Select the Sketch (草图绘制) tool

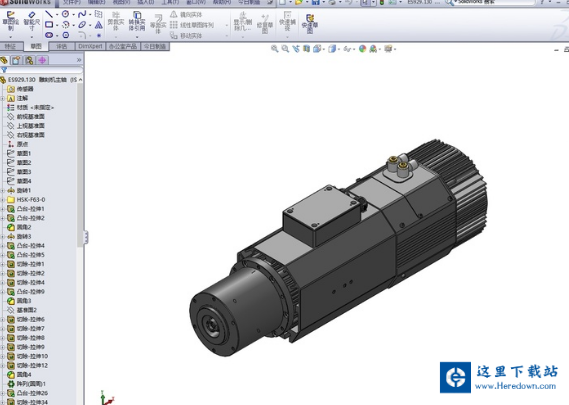11,22
